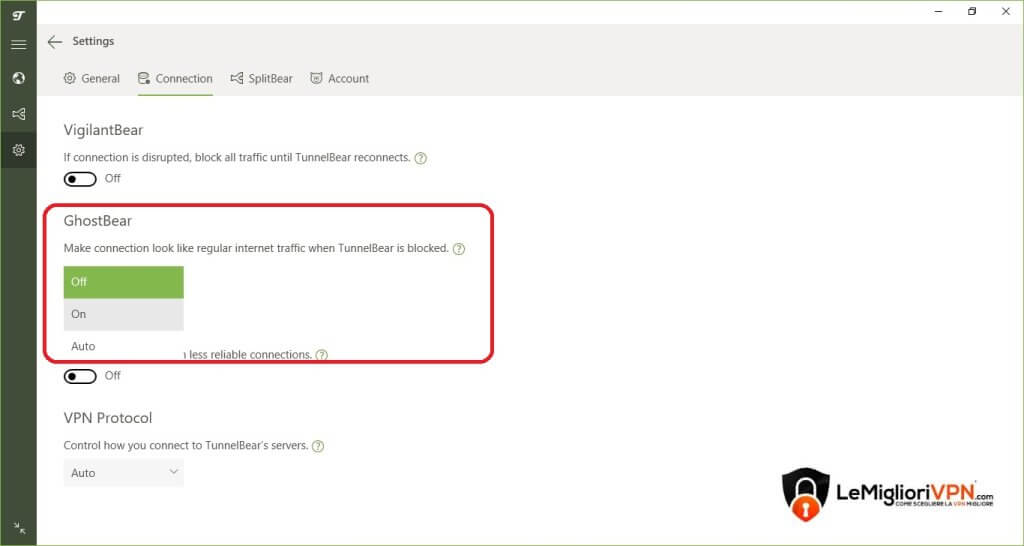Show help for less reliable connections
The width and height of the screenshot is (1024, 546).
322,355
